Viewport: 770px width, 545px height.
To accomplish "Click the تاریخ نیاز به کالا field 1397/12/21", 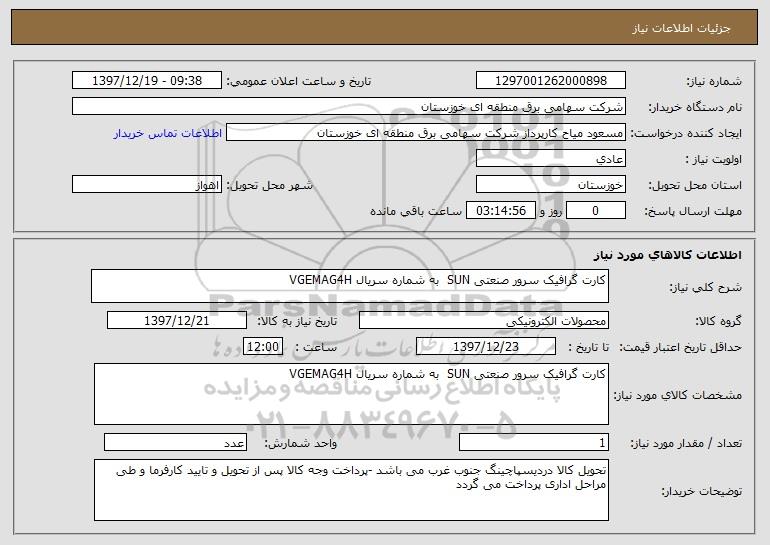I will point(177,321).
